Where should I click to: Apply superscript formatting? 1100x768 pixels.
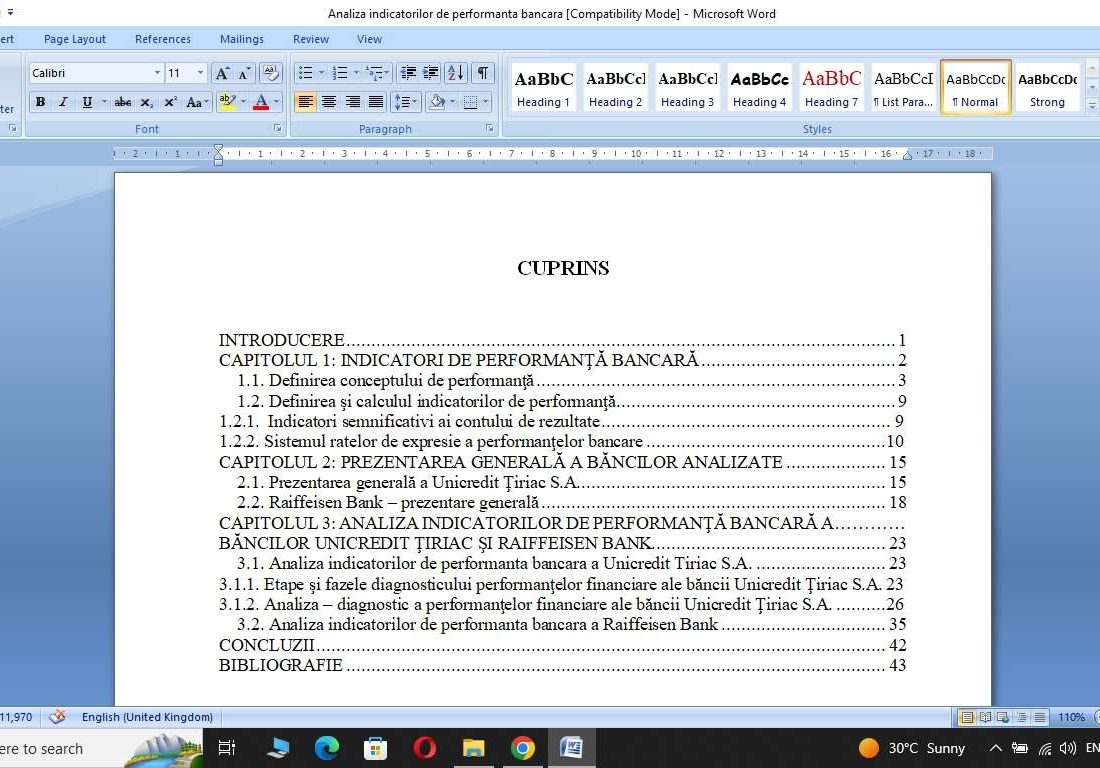[x=170, y=102]
